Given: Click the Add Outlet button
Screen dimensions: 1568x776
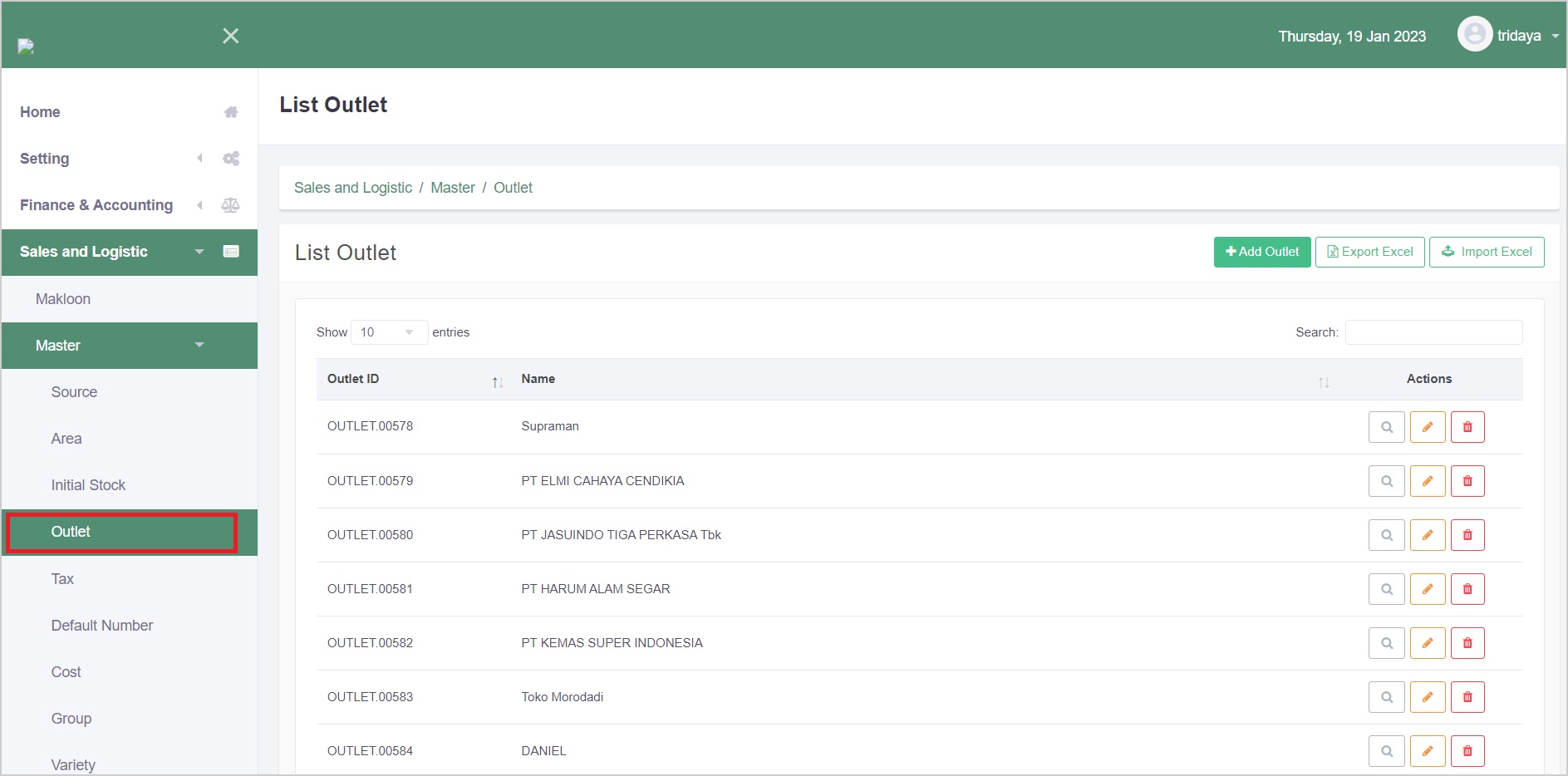Looking at the screenshot, I should pyautogui.click(x=1261, y=252).
